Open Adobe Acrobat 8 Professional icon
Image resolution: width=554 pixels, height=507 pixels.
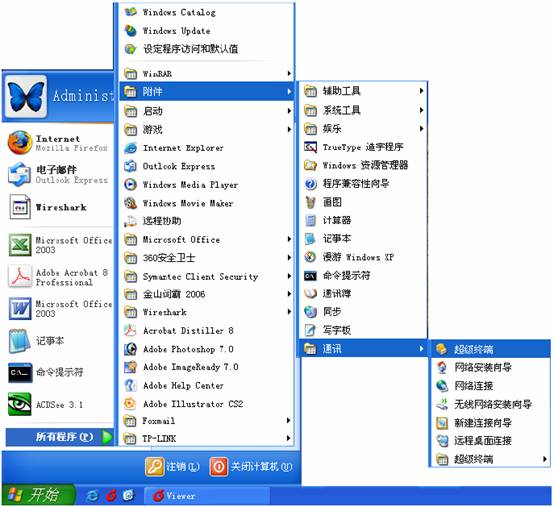19,277
